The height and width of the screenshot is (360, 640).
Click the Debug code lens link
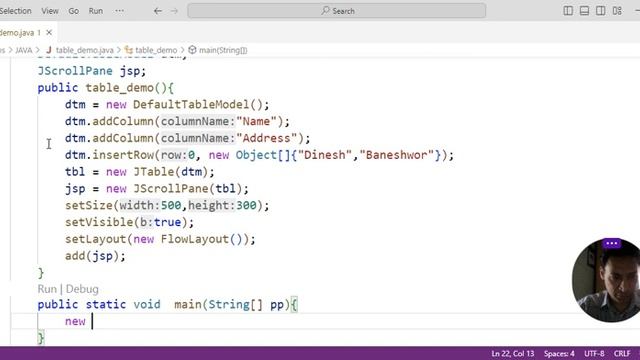tap(82, 289)
